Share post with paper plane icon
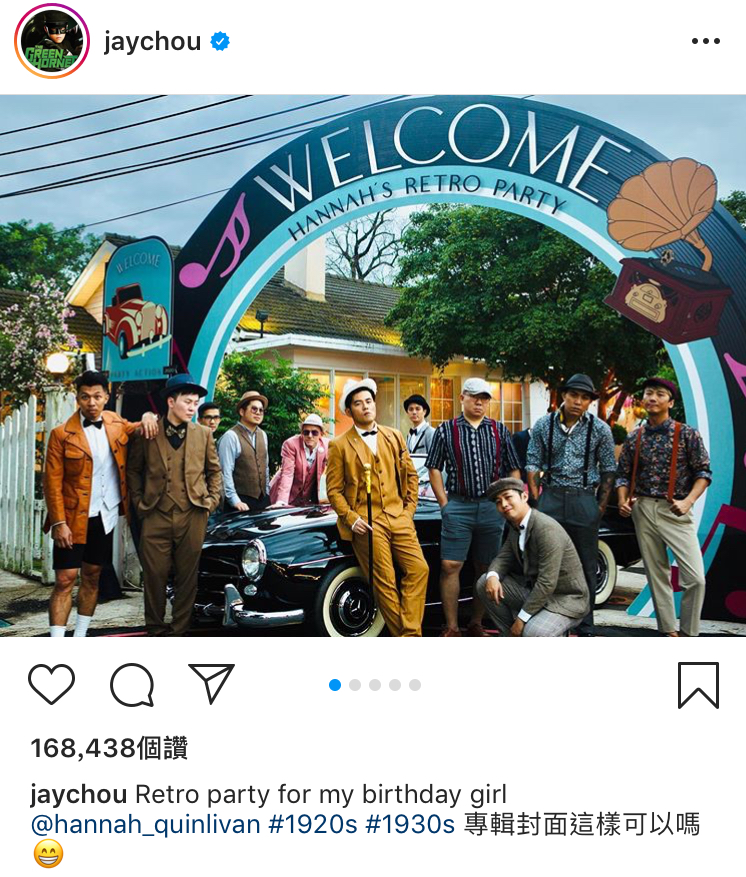 211,683
